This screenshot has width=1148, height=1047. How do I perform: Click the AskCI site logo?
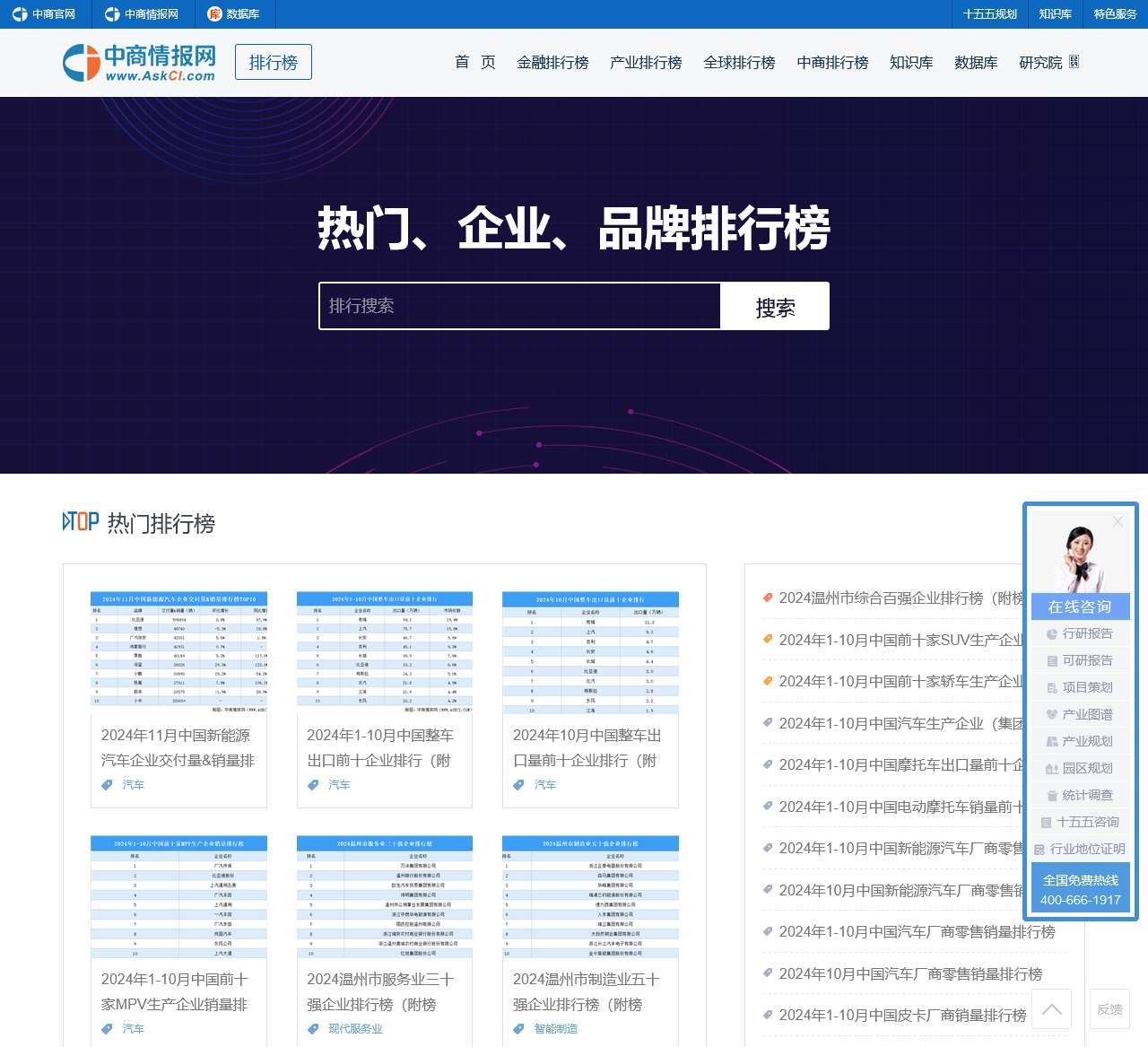point(139,63)
